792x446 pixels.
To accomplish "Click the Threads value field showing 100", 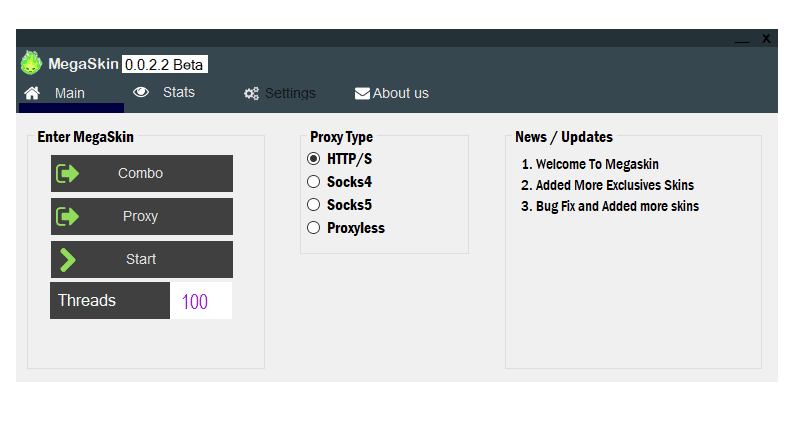I will 201,301.
